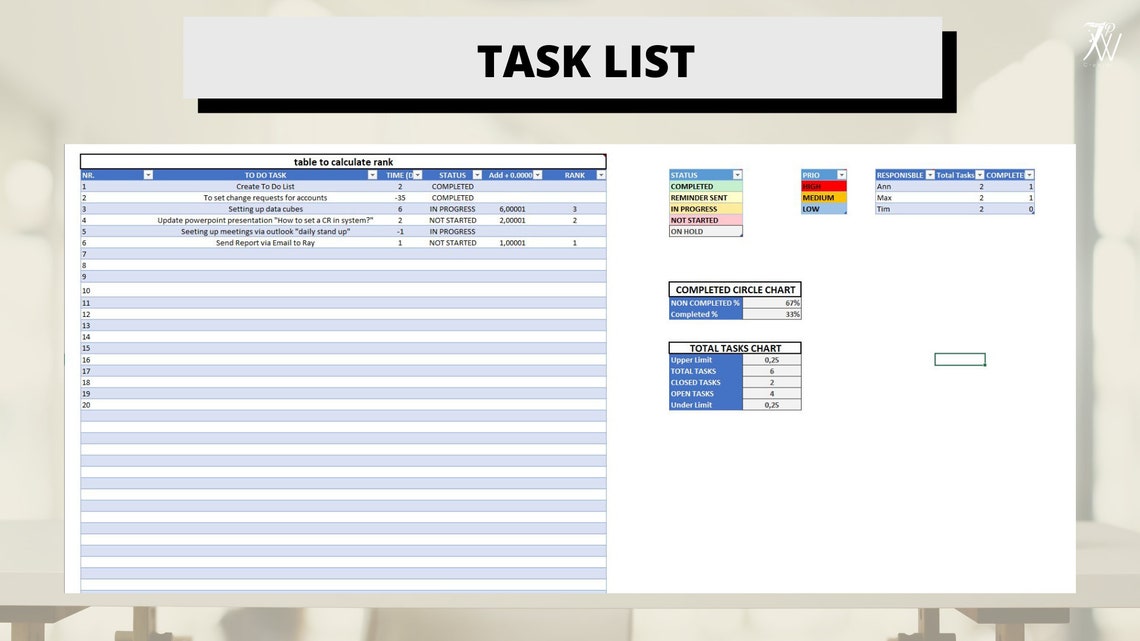Open the Total Tasks filter dropdown

click(x=979, y=175)
